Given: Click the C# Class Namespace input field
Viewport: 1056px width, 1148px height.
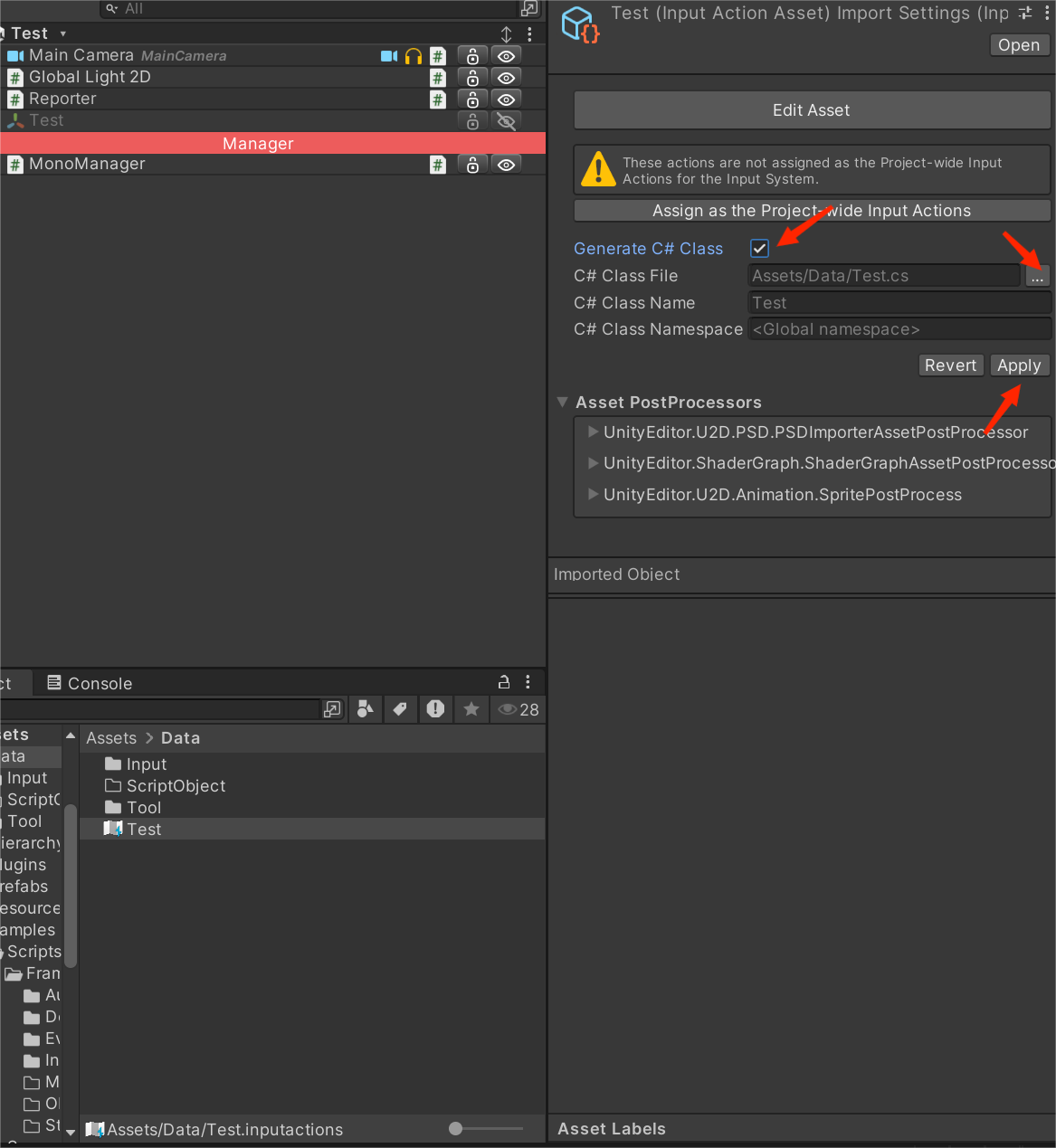Looking at the screenshot, I should (x=899, y=329).
